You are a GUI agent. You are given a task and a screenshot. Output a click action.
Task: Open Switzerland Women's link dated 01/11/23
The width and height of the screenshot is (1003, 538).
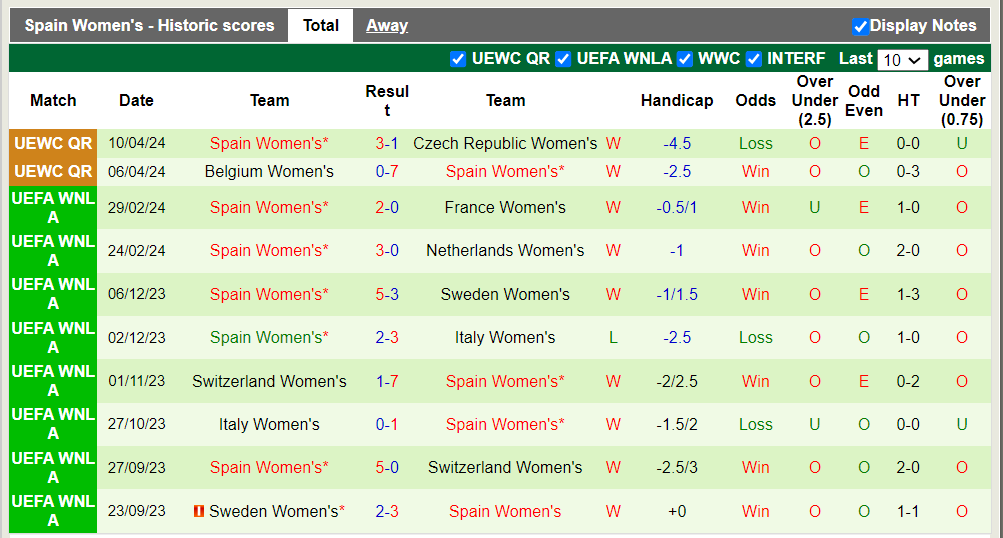tap(269, 382)
